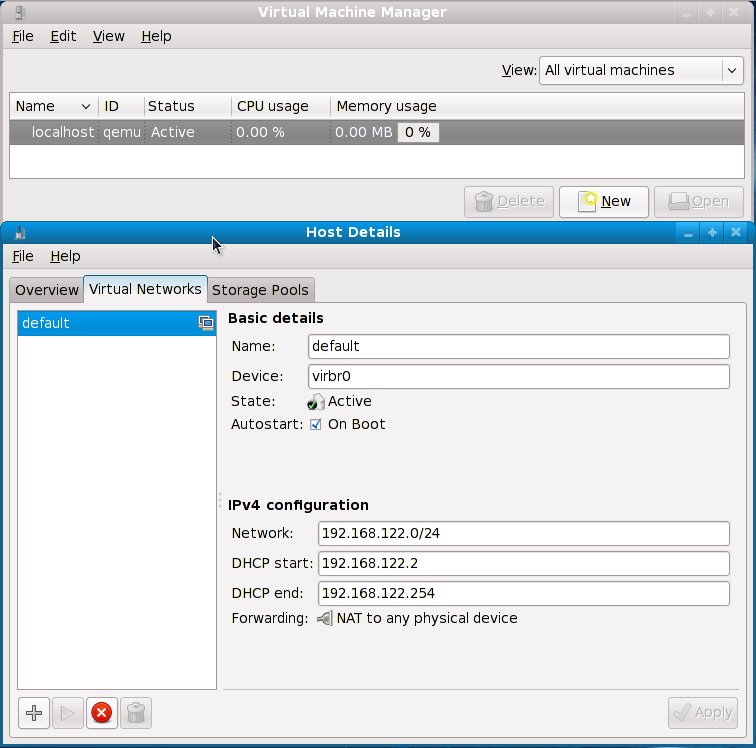Viewport: 756px width, 748px height.
Task: Click the DHCP start address field
Action: (523, 563)
